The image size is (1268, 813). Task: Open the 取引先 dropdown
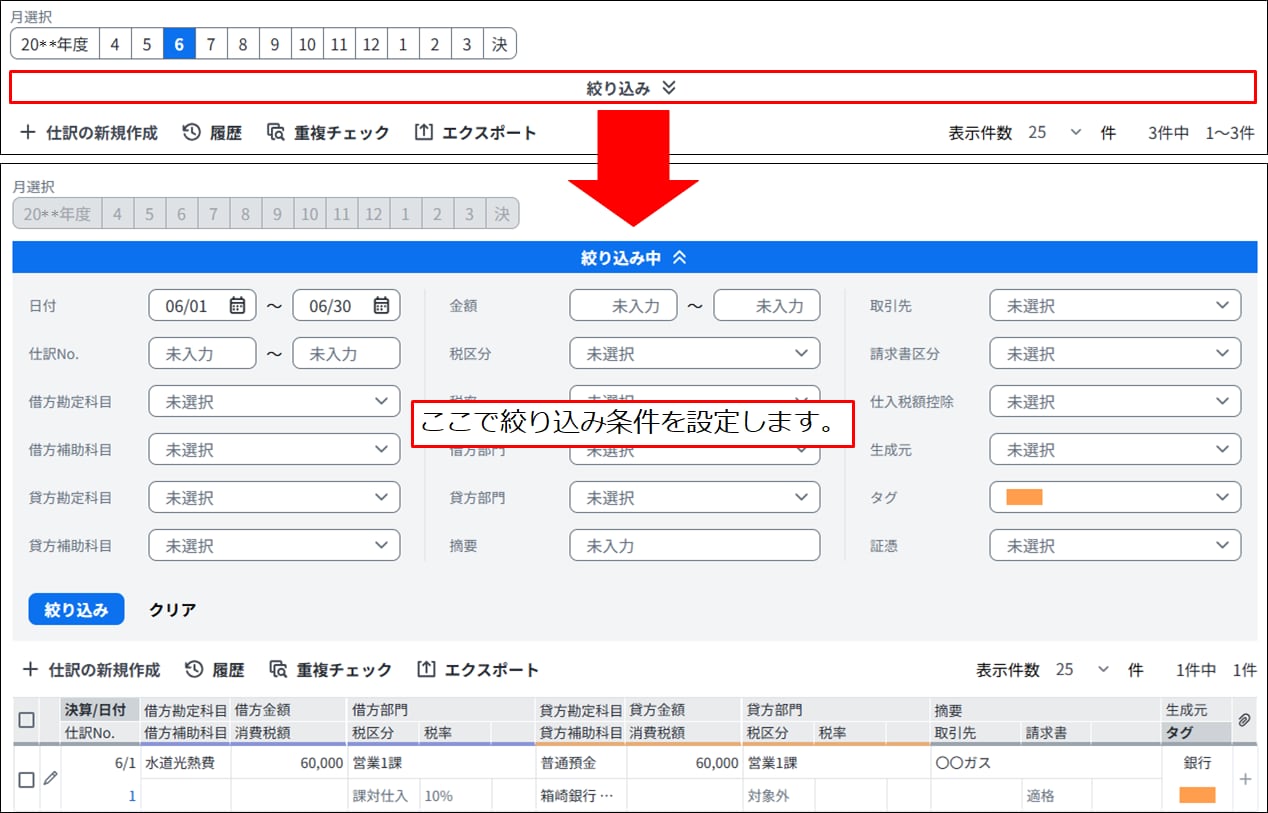pos(1115,306)
